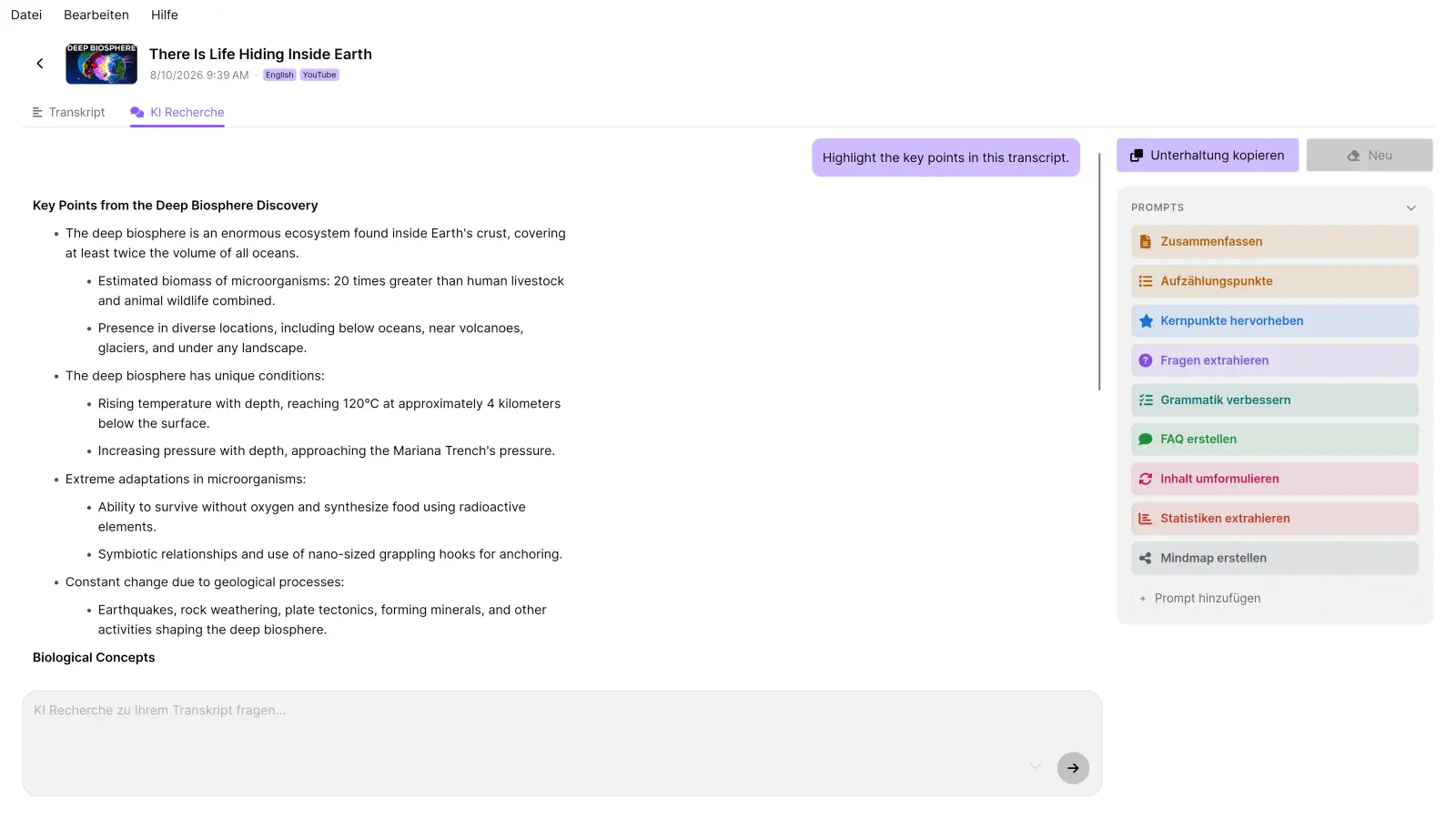Copy the conversation with Unterhaltung kopieren
The width and height of the screenshot is (1456, 819).
[1208, 156]
